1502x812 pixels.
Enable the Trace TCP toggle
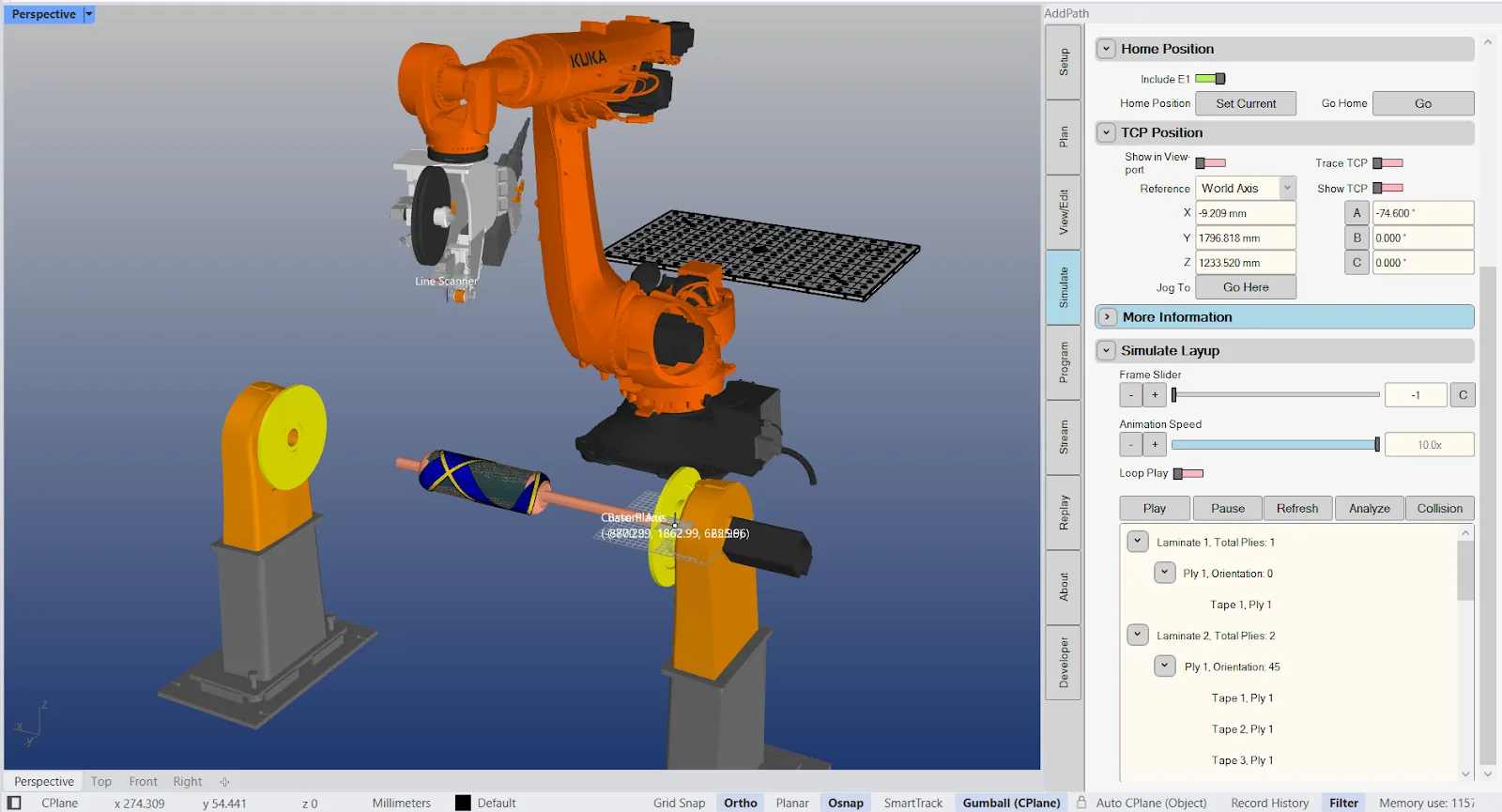tap(1387, 163)
